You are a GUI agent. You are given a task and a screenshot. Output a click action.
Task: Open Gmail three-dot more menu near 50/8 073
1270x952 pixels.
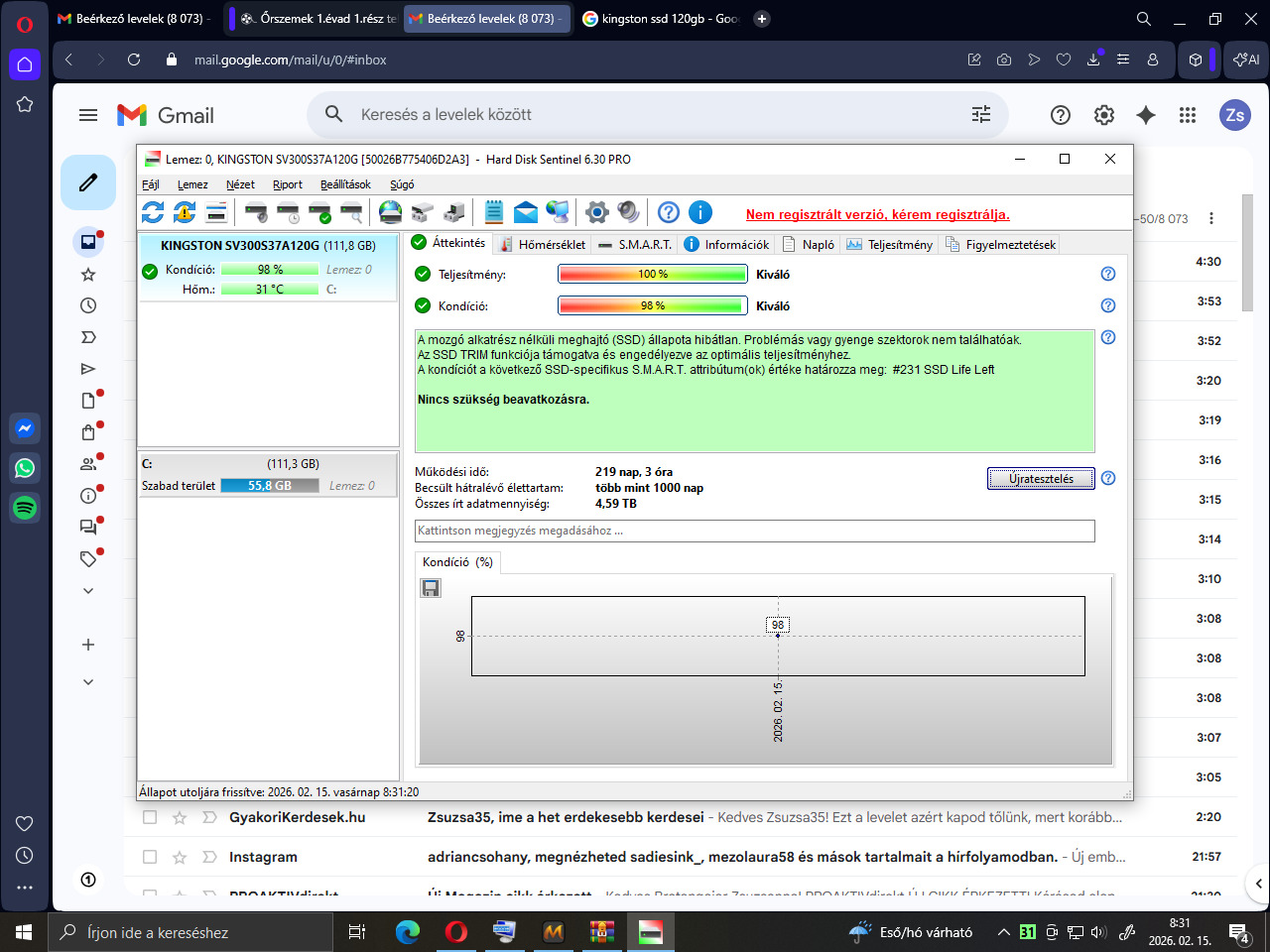click(1211, 218)
